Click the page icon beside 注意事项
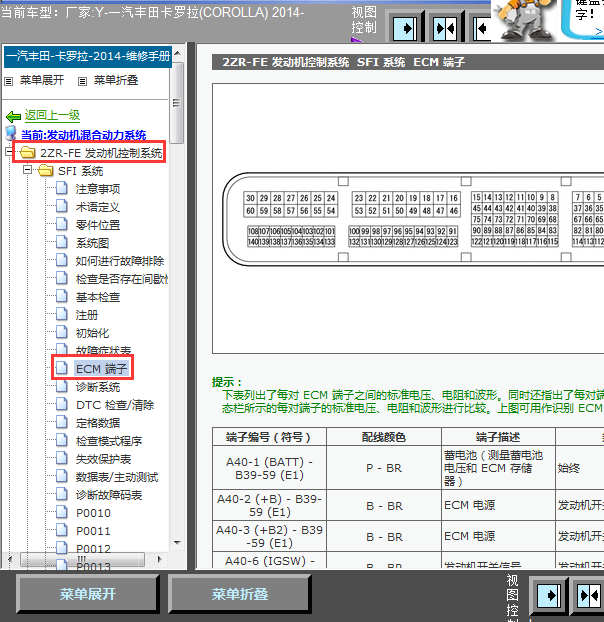The width and height of the screenshot is (604, 622). point(61,188)
